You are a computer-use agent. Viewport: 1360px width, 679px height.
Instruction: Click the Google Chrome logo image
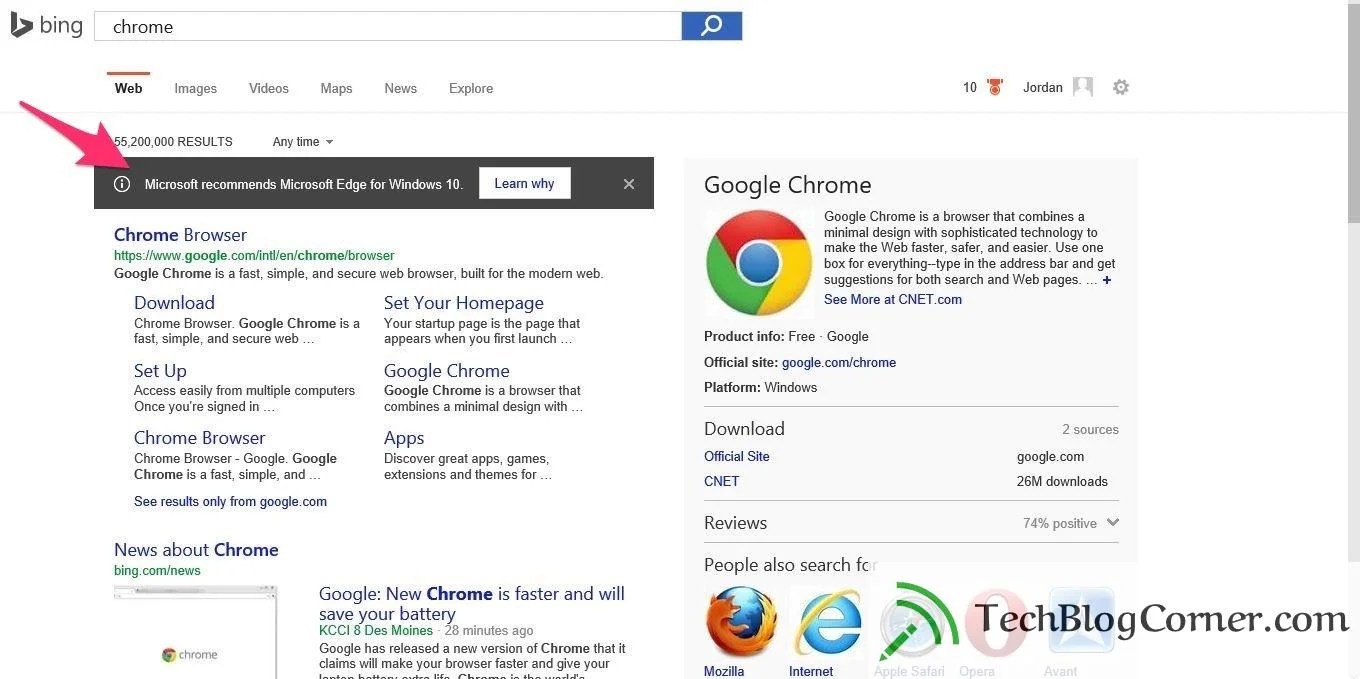(x=759, y=264)
